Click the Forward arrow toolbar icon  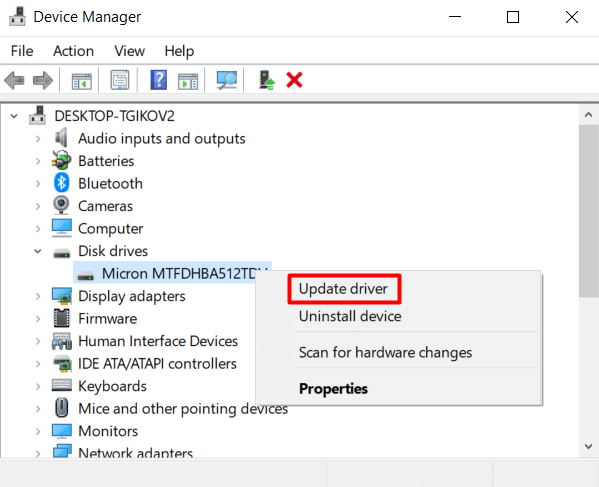43,80
